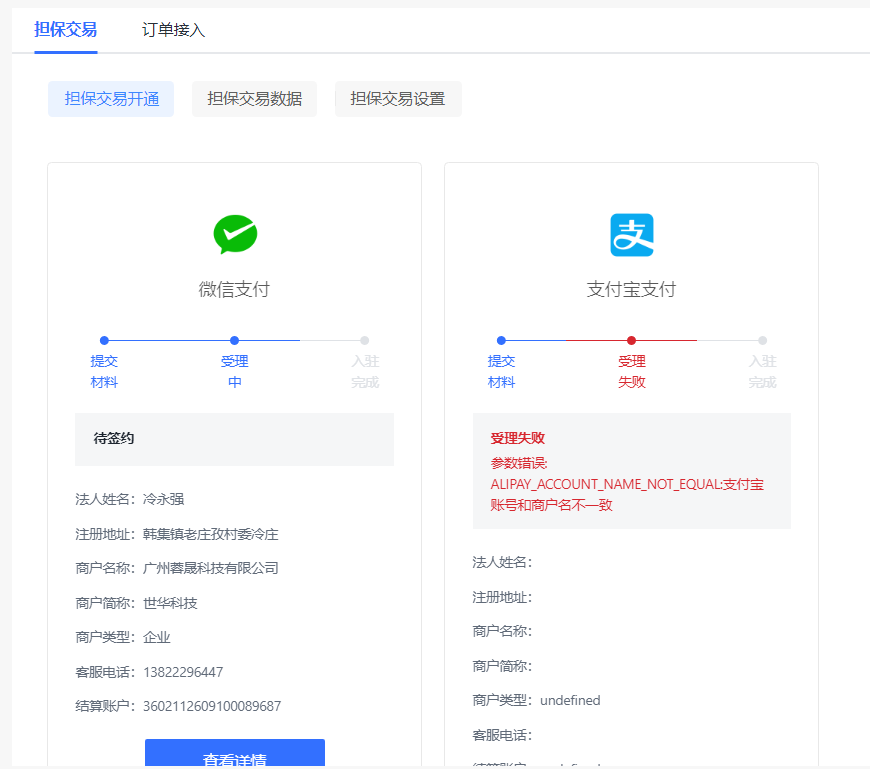Screen dimensions: 870x769
Task: Go to 担保交易设置 sub-tab
Action: pyautogui.click(x=398, y=99)
